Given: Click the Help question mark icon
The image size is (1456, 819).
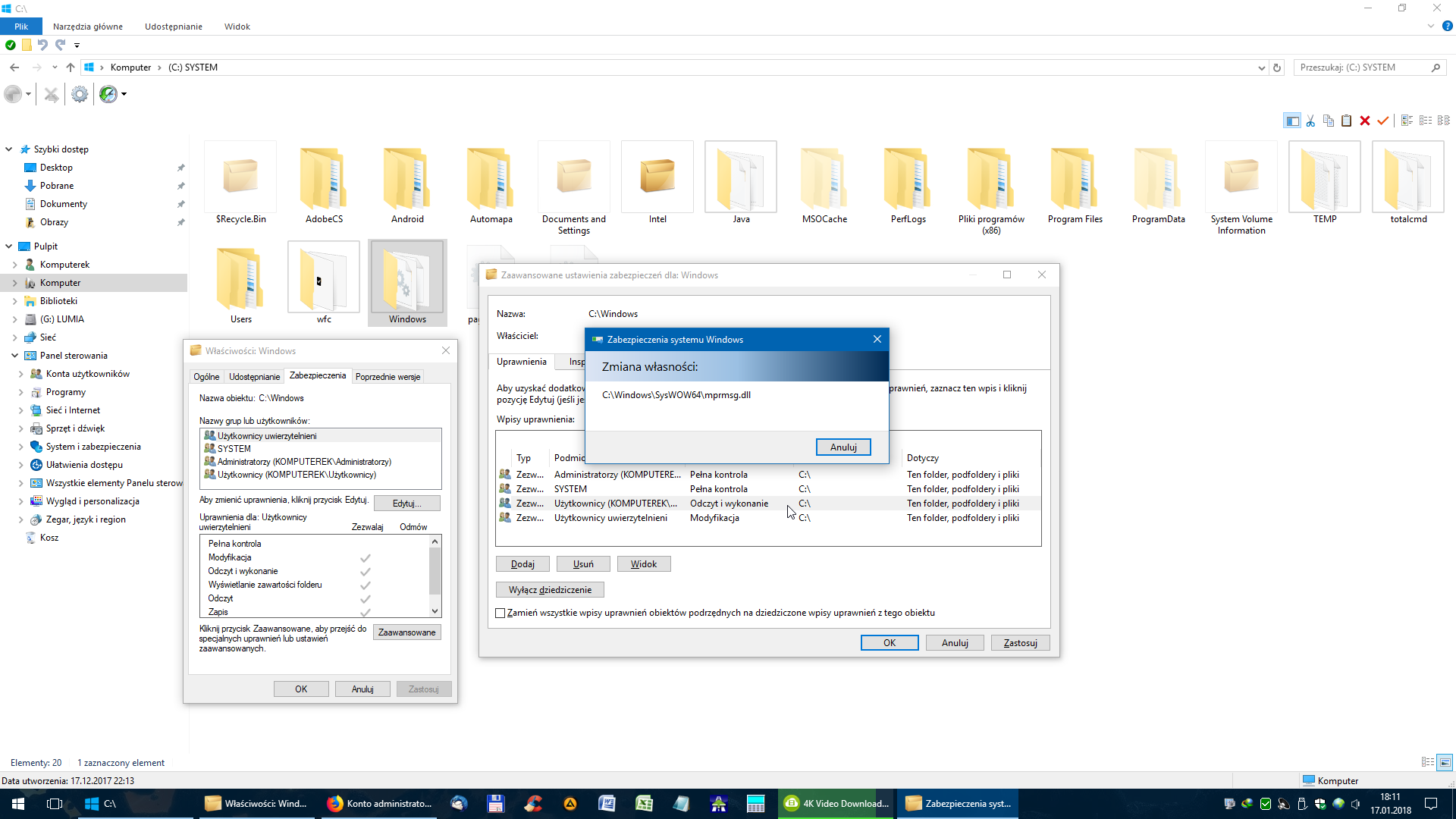Looking at the screenshot, I should click(1447, 26).
